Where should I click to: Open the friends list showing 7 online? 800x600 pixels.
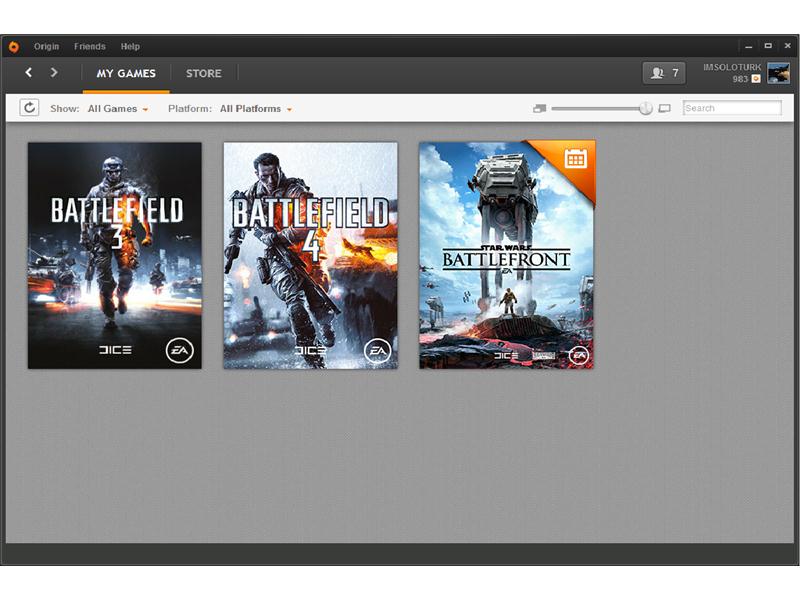point(664,73)
